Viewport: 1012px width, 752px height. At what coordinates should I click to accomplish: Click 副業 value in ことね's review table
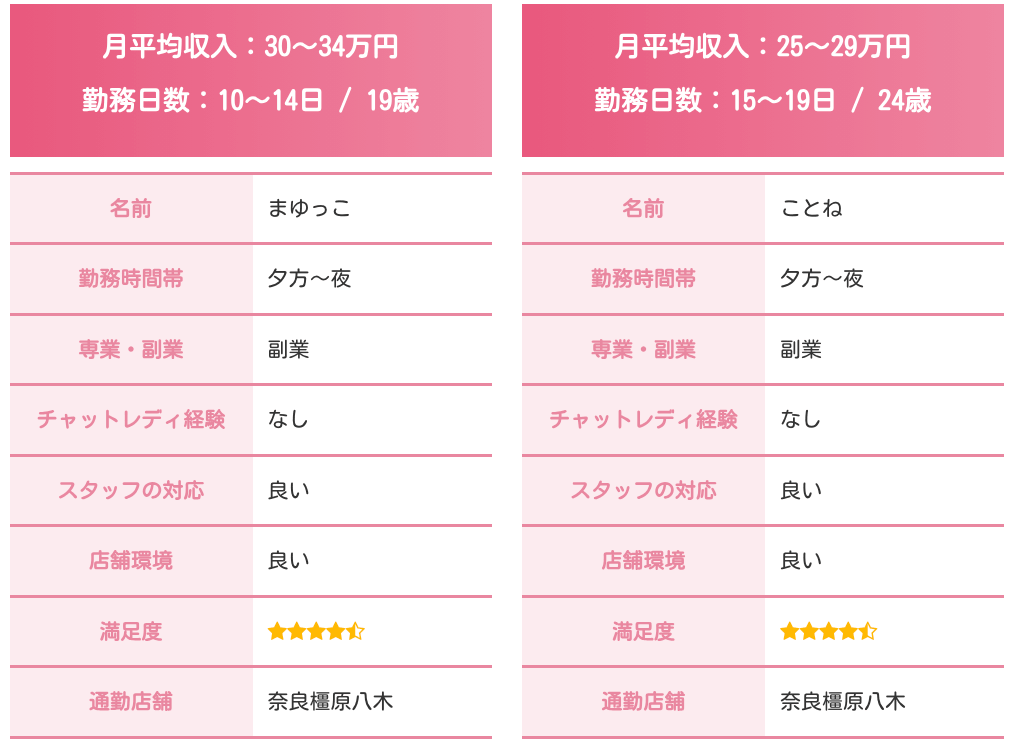pos(801,349)
